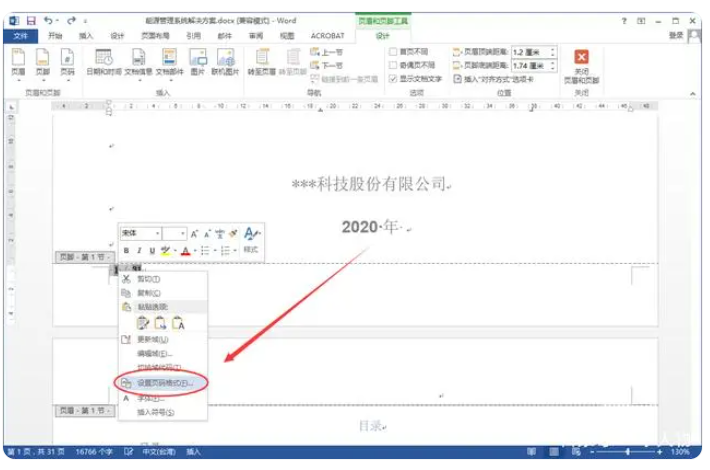Toggle the 首页不同 checkbox

[x=393, y=51]
